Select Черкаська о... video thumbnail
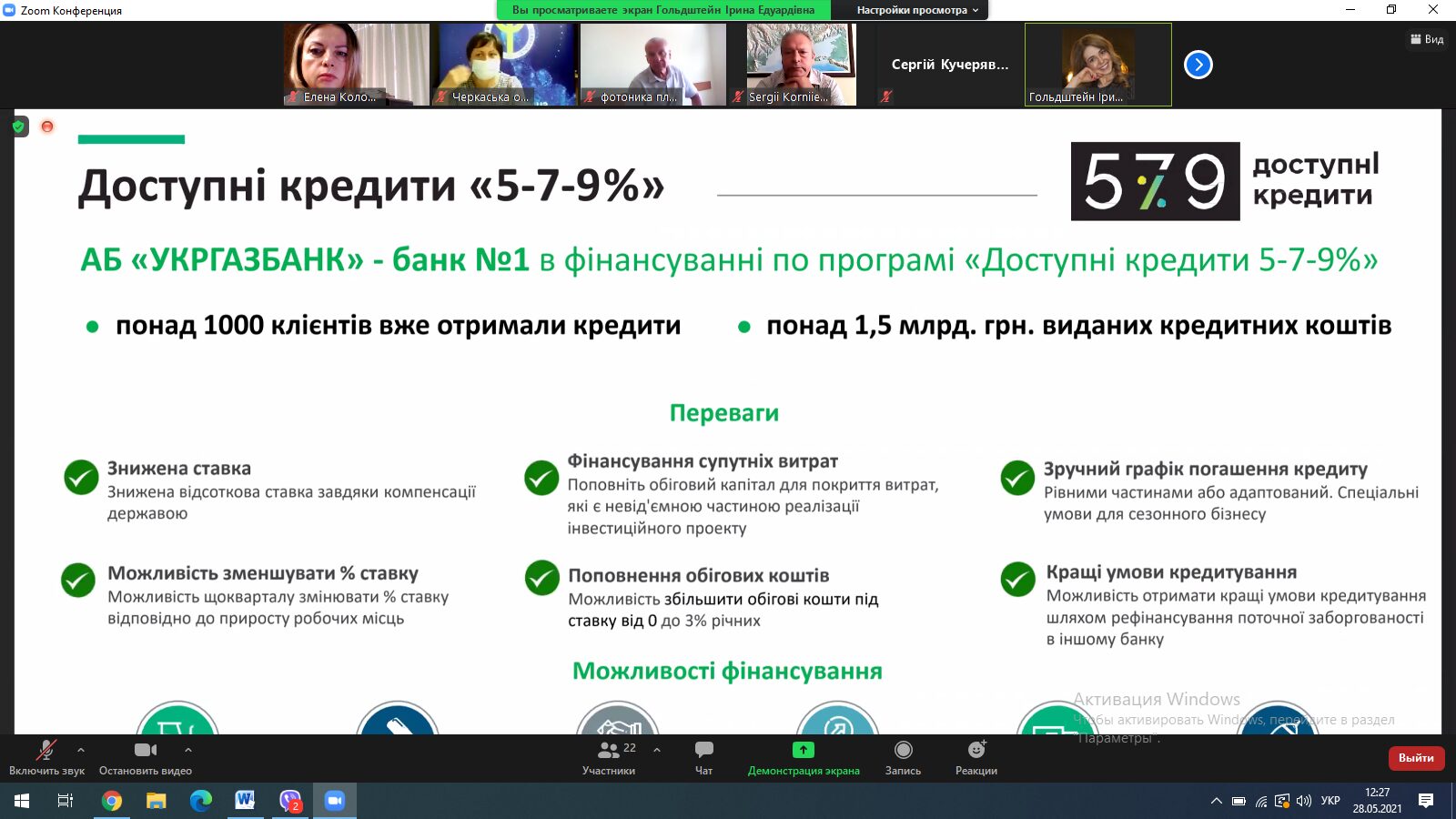1456x819 pixels. point(506,65)
